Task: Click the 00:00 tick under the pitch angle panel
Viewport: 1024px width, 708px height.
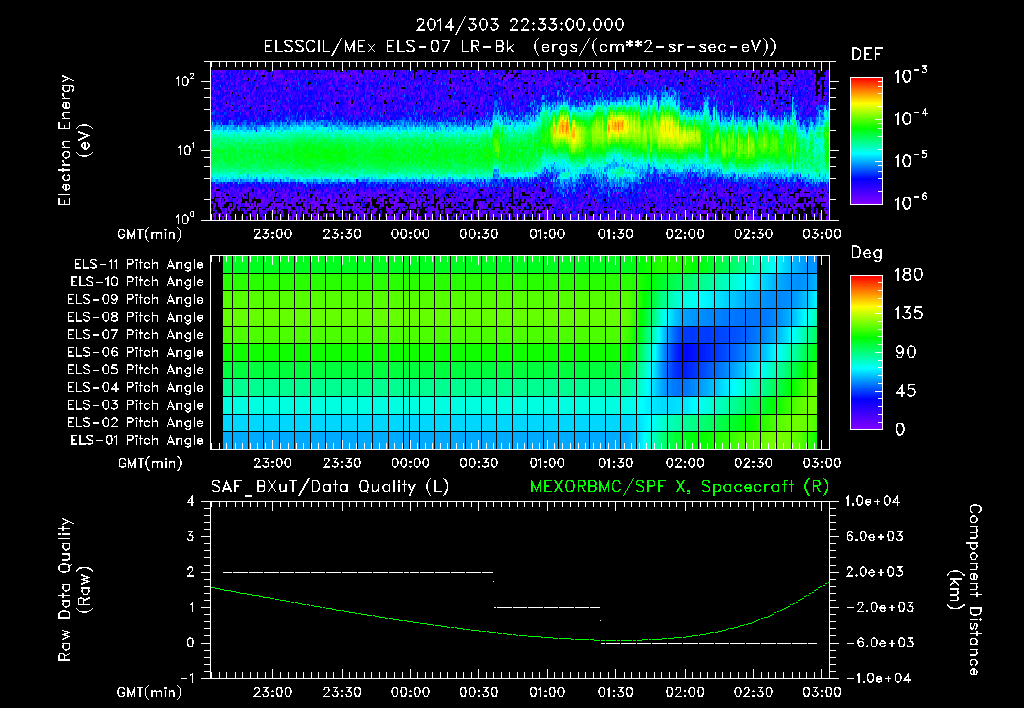Action: click(410, 463)
